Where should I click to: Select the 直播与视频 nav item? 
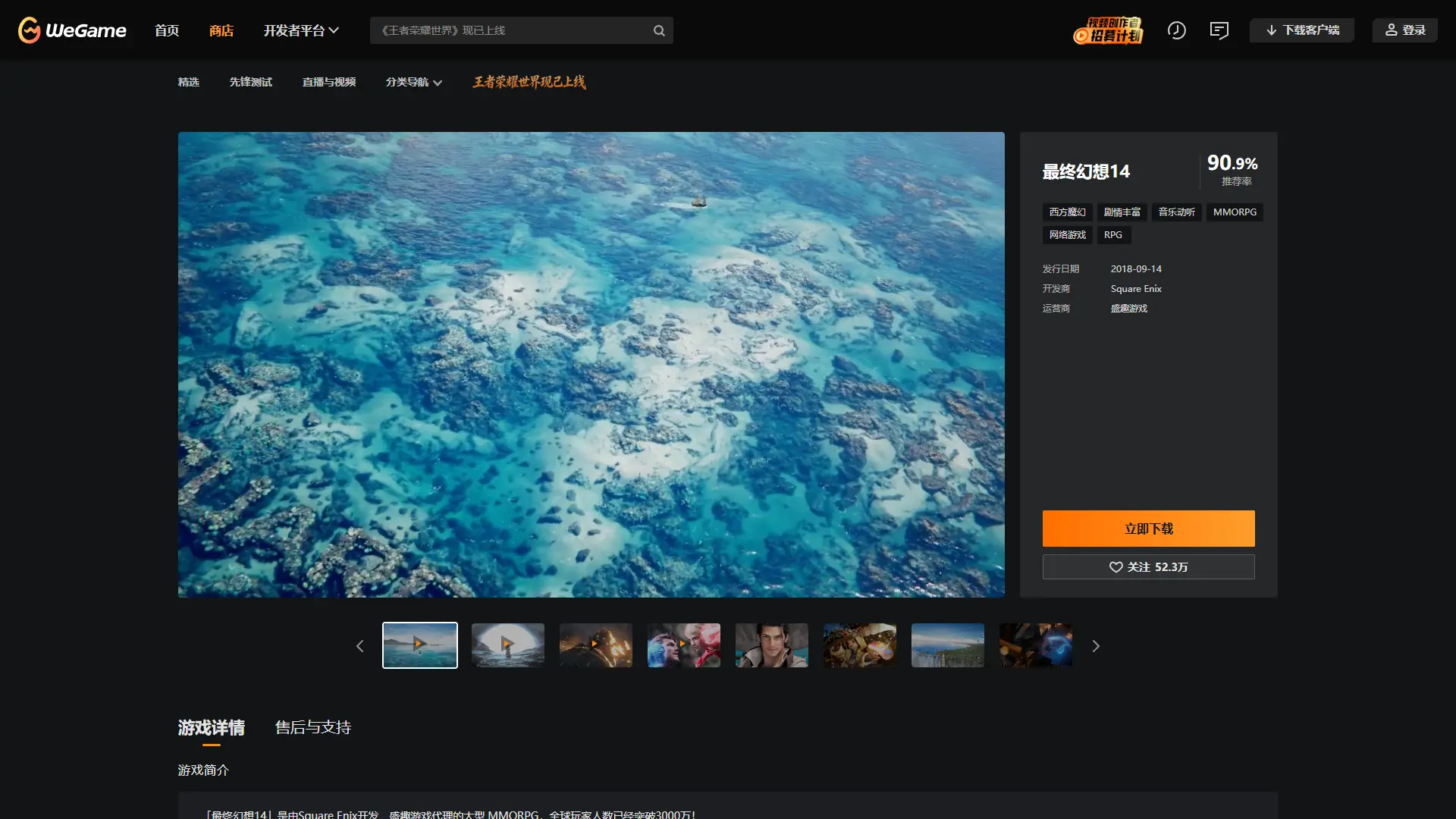[x=328, y=82]
